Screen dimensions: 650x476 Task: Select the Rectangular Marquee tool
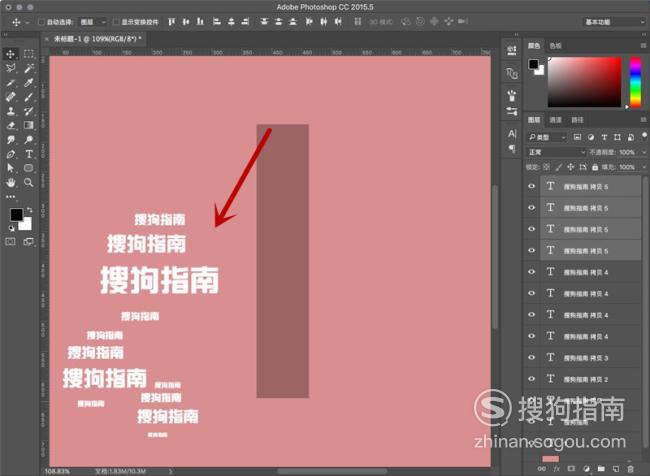[x=29, y=54]
